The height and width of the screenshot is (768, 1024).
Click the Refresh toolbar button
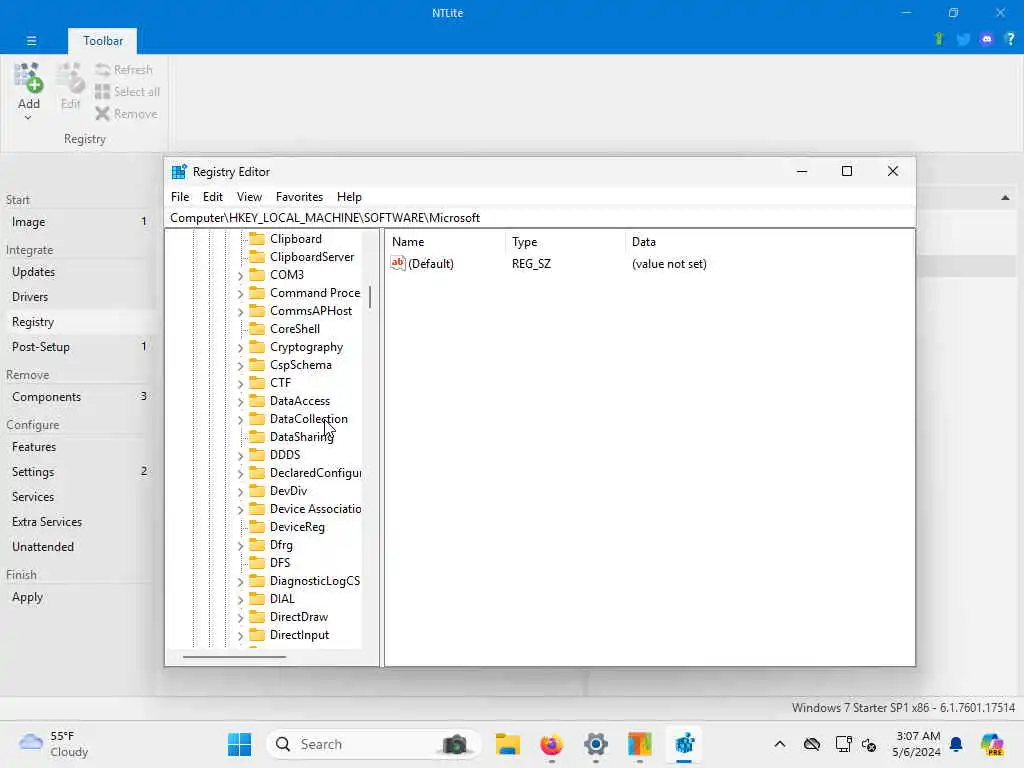pyautogui.click(x=124, y=69)
